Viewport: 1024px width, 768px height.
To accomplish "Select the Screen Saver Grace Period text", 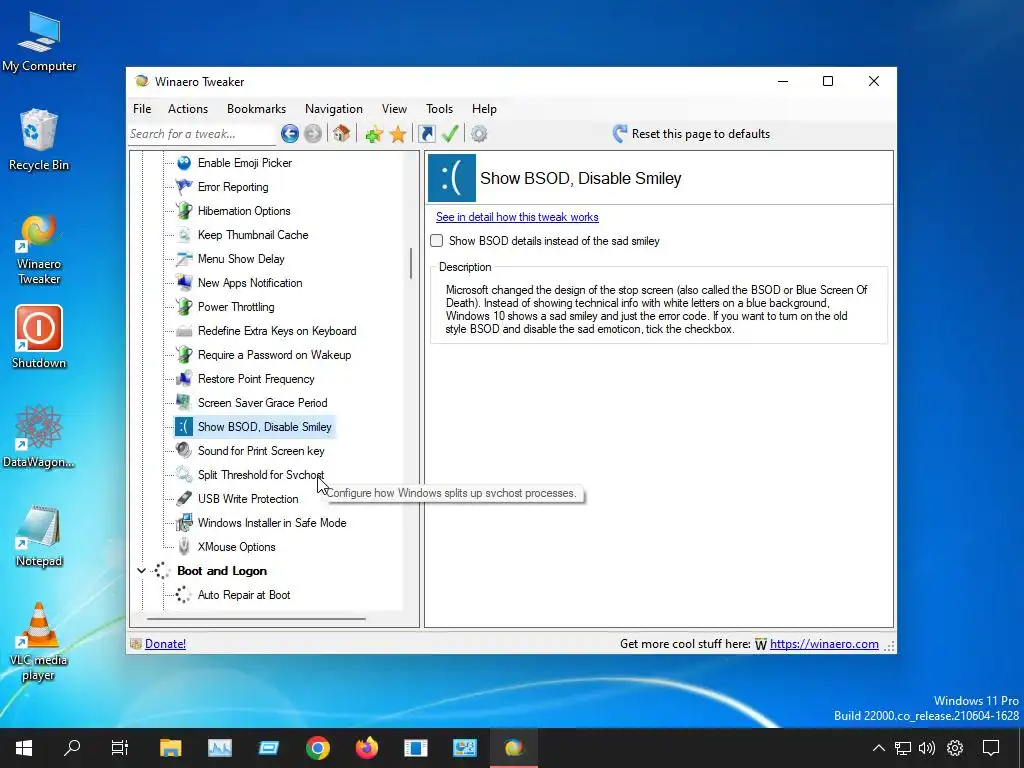I will pyautogui.click(x=263, y=403).
